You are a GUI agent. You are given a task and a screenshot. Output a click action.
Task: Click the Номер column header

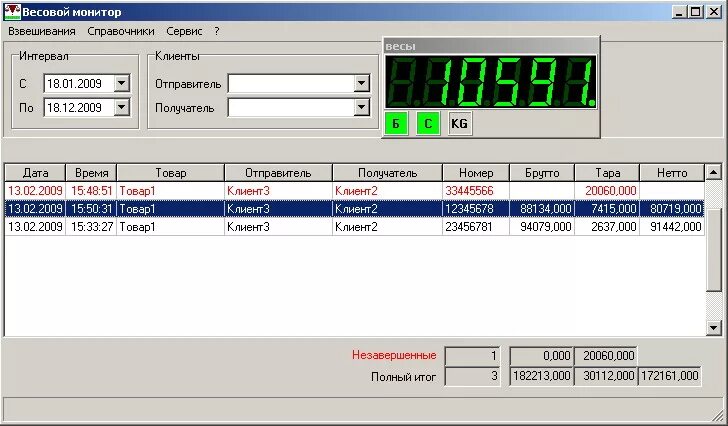476,173
